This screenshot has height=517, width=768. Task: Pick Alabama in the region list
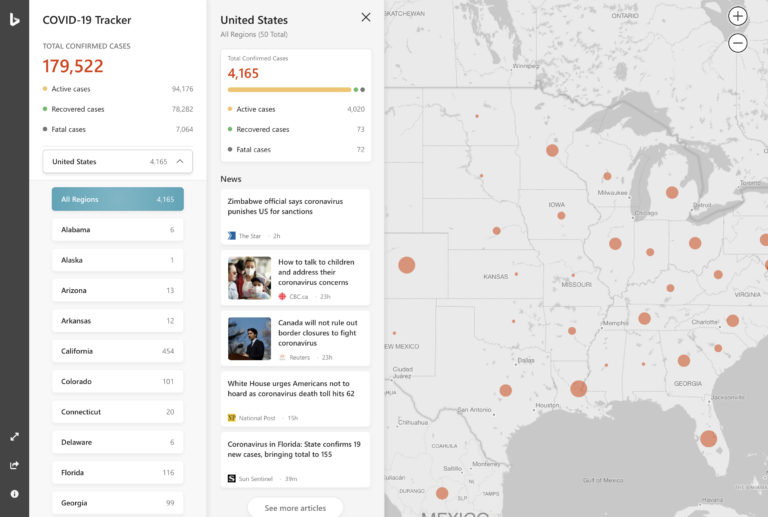pyautogui.click(x=117, y=229)
